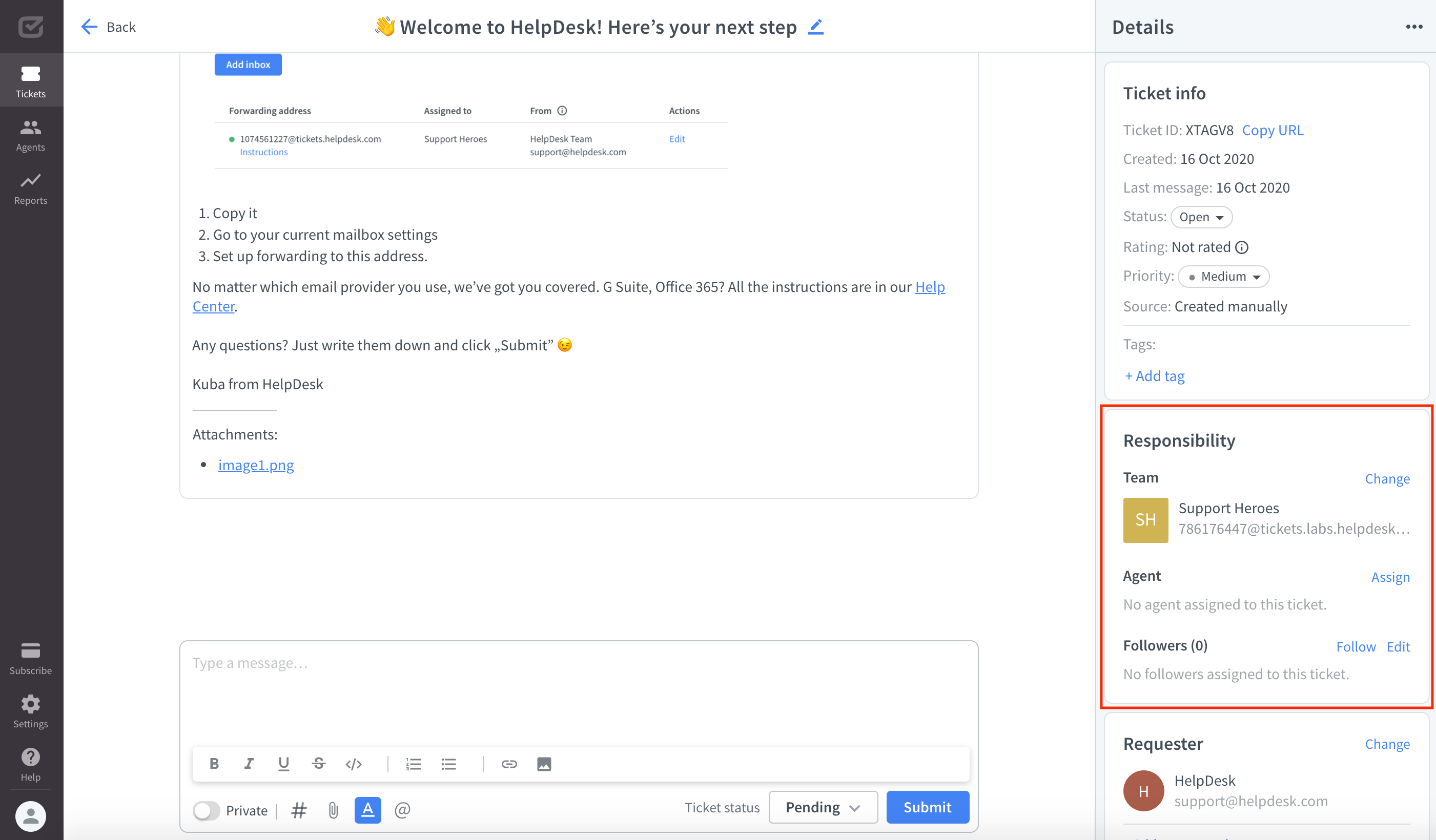Click the SH Support Heroes team avatar
Image resolution: width=1436 pixels, height=840 pixels.
point(1145,520)
